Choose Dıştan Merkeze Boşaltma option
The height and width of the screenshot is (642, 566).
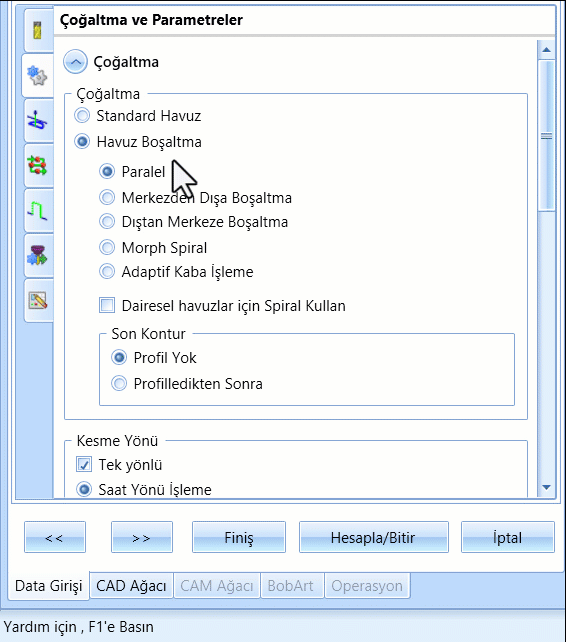pos(193,222)
